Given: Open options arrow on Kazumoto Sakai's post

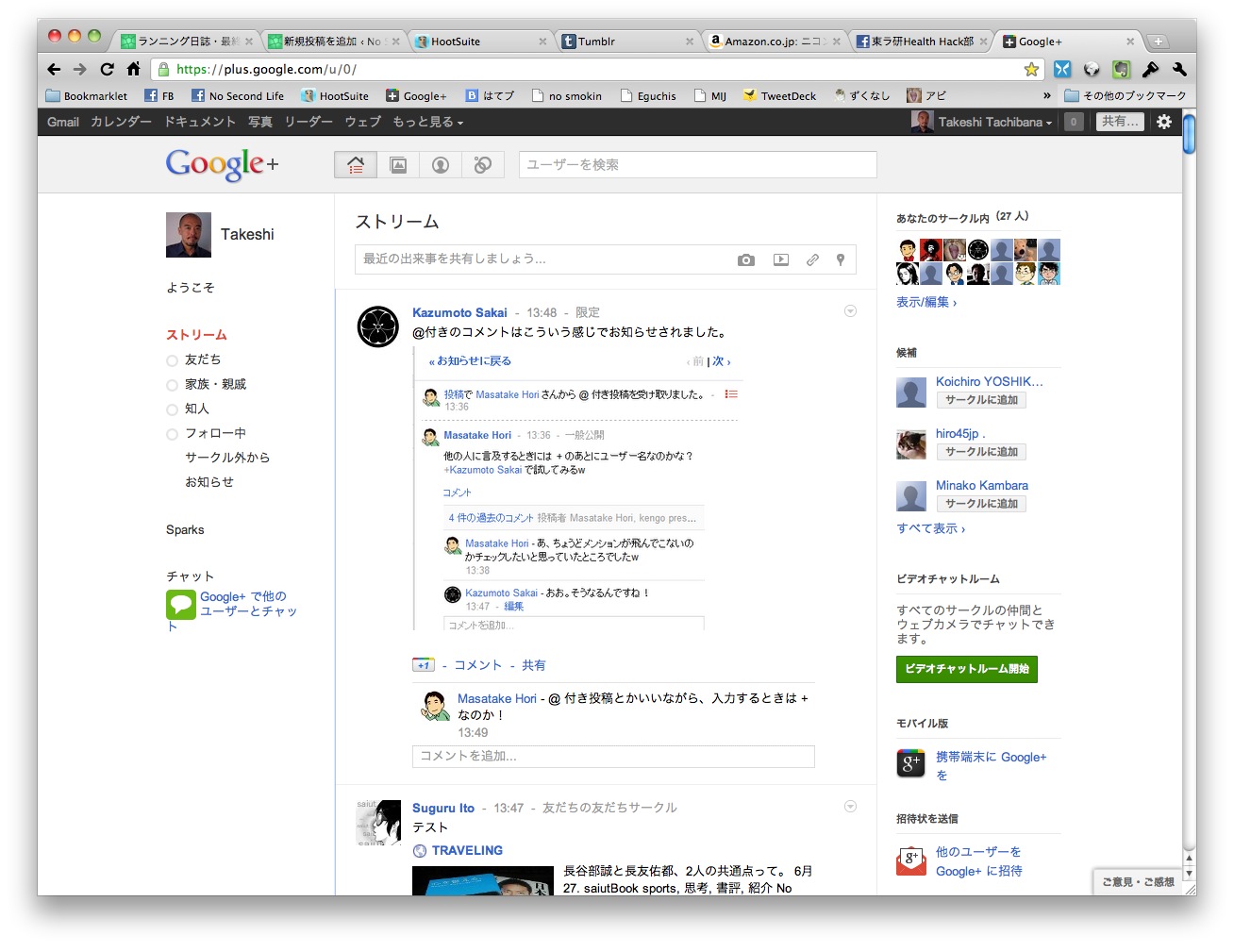Looking at the screenshot, I should (850, 311).
